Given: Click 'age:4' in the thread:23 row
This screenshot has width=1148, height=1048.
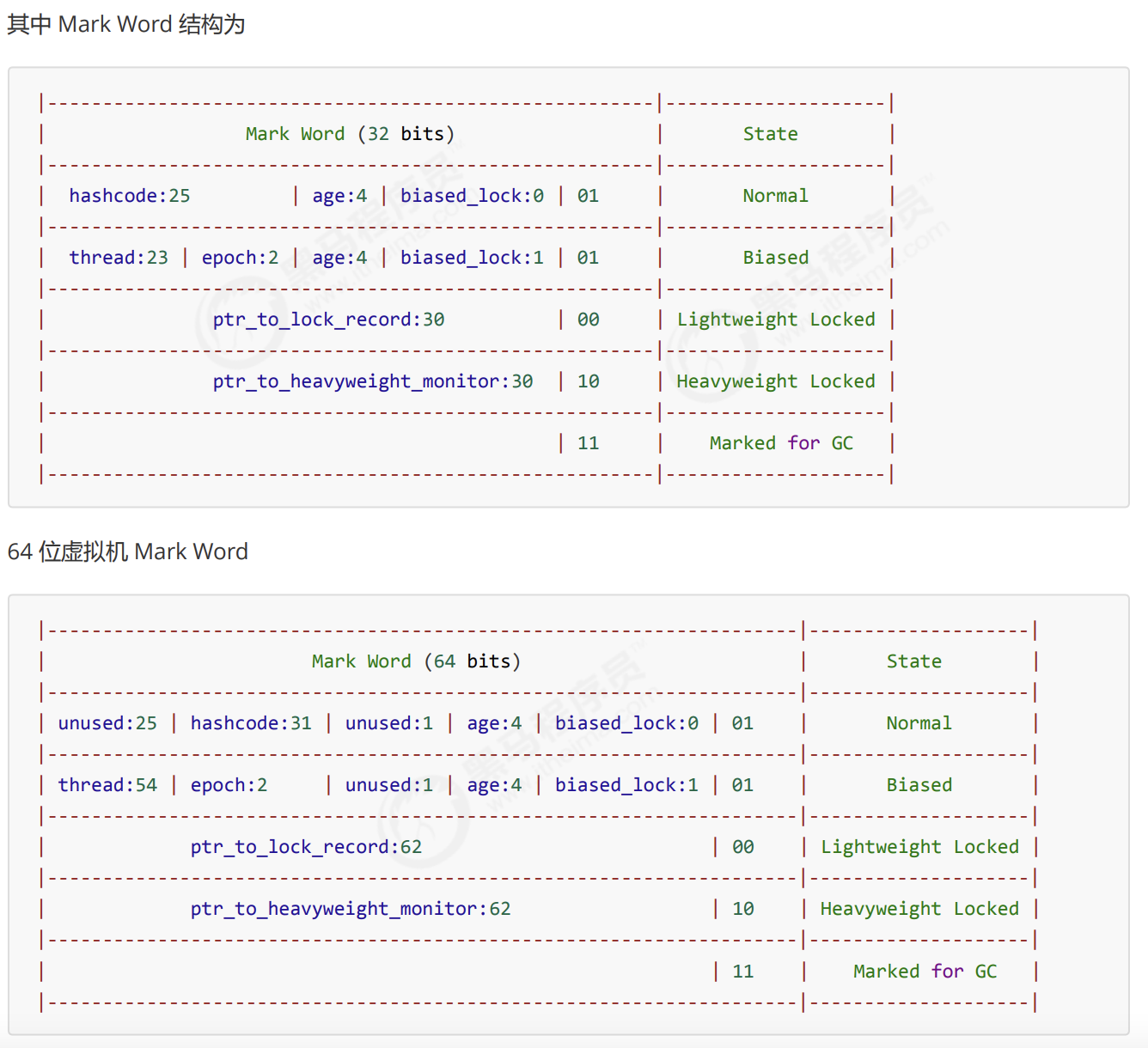Looking at the screenshot, I should coord(339,258).
